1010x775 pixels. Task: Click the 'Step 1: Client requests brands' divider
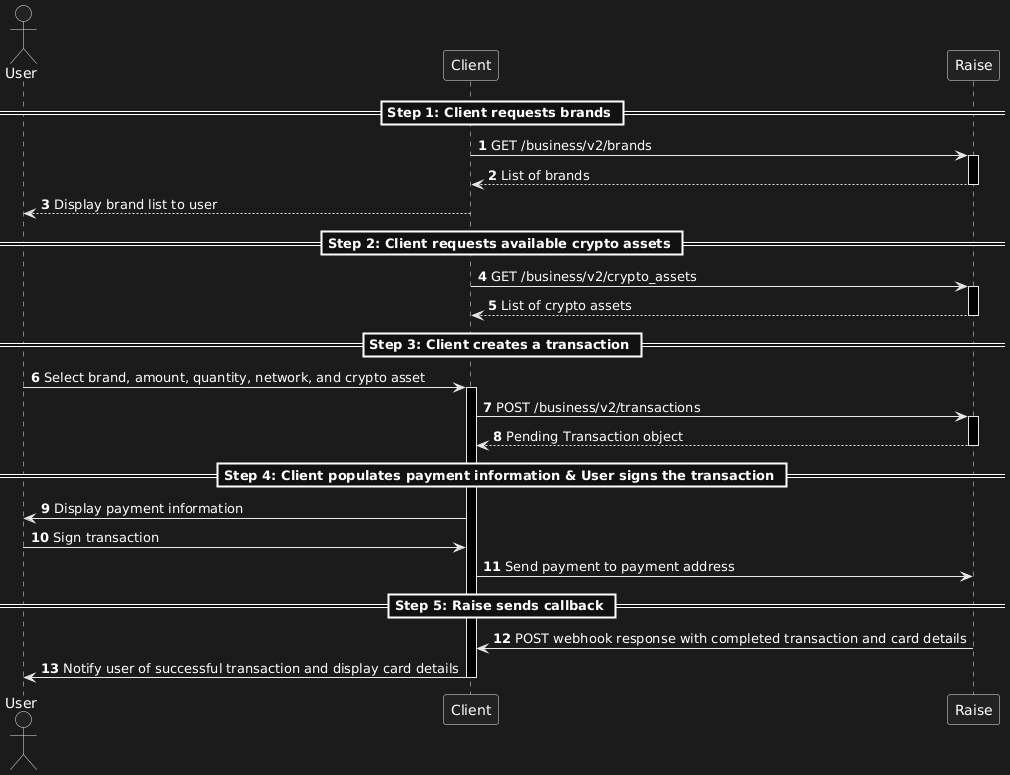(503, 113)
